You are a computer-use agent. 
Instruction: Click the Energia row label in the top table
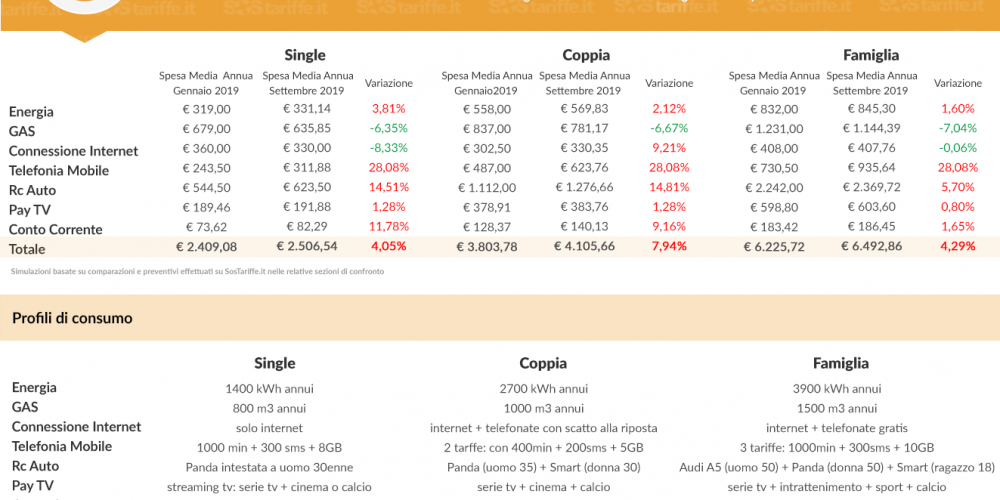(31, 112)
